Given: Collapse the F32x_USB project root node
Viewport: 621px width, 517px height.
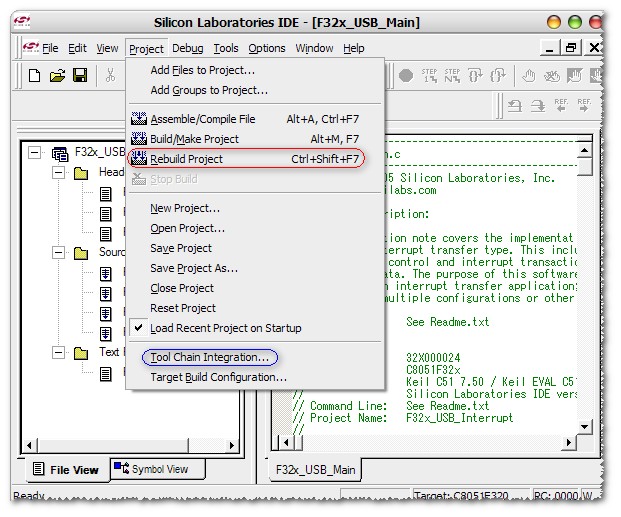Looking at the screenshot, I should 34,153.
